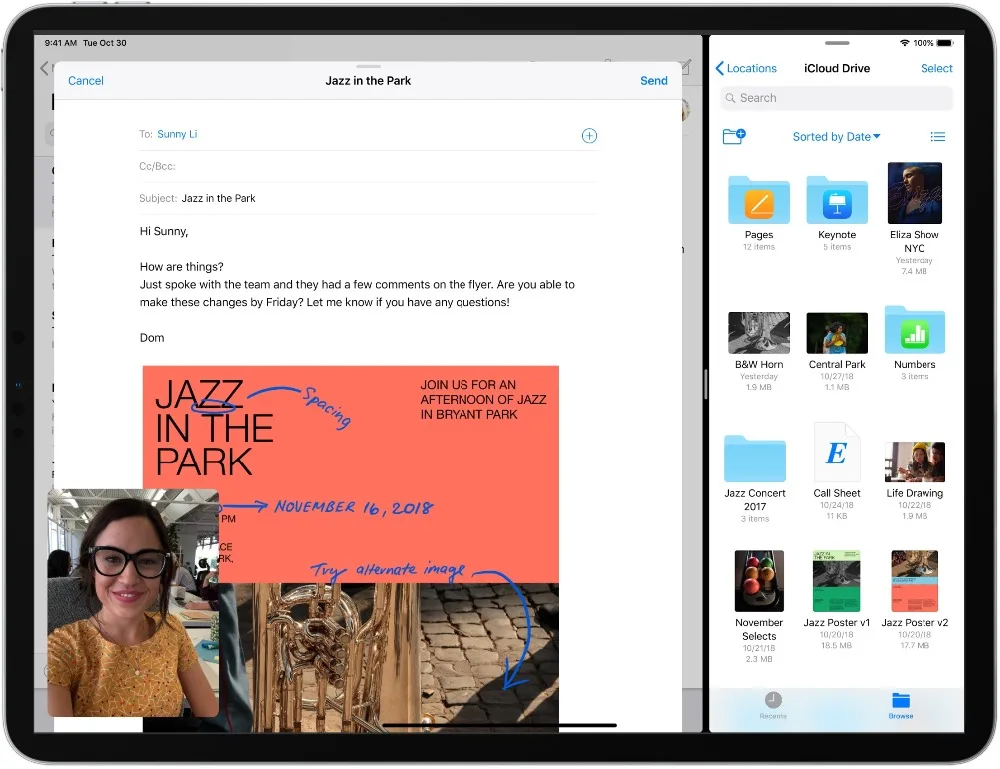
Task: Switch to the Recents tab
Action: [773, 705]
